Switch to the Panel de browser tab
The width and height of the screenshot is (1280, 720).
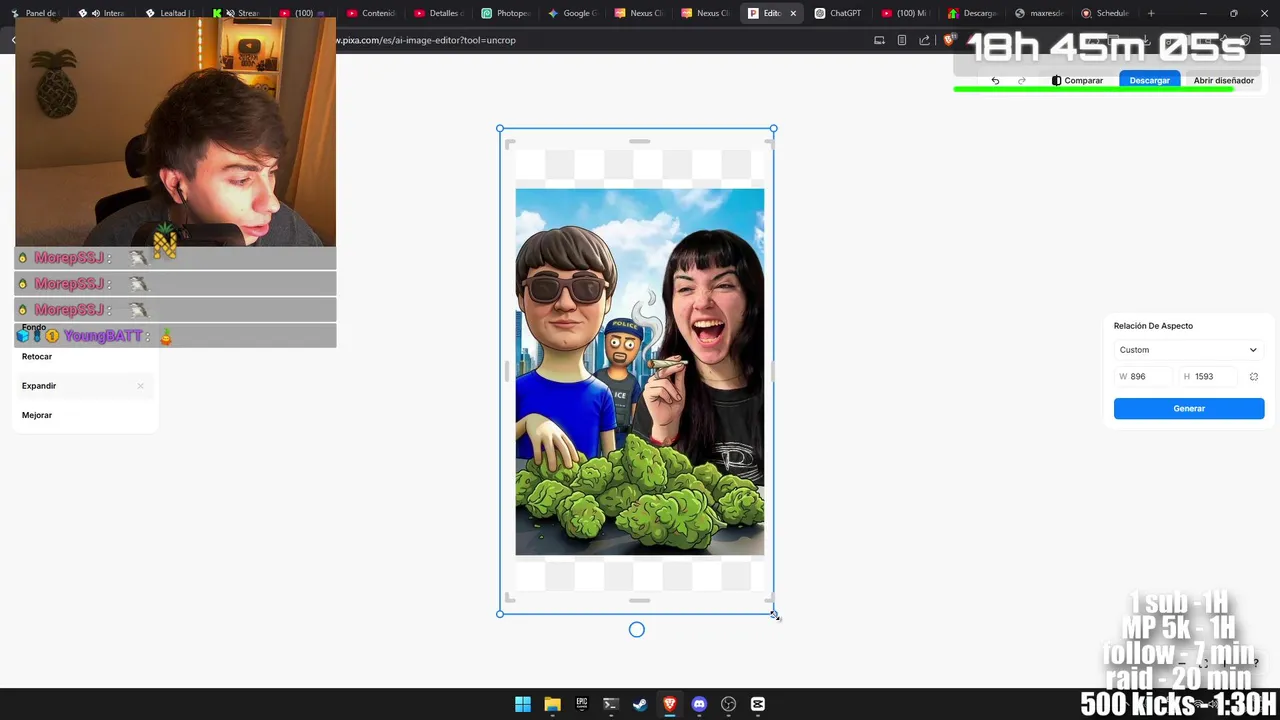click(x=36, y=13)
